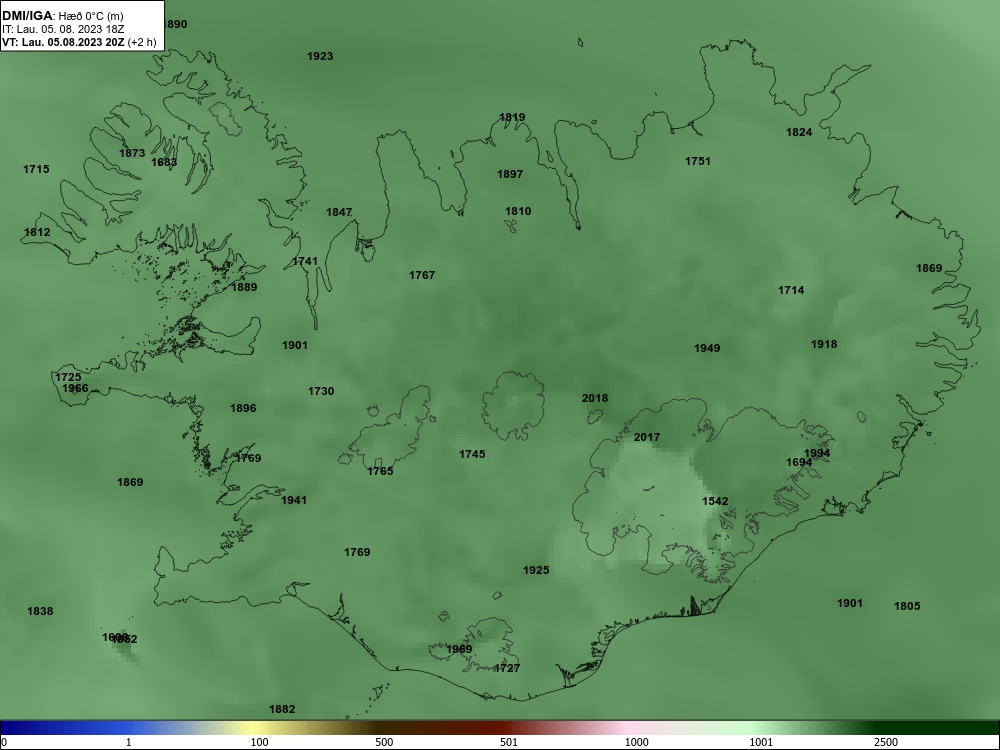The image size is (1000, 750).
Task: Select the 1925 height label
Action: coord(536,571)
